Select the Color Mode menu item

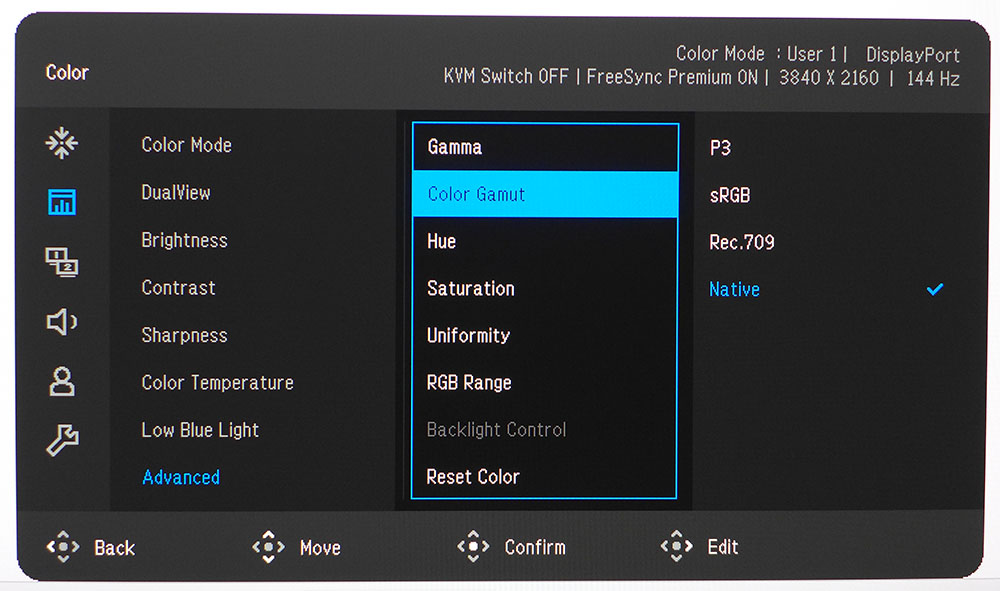[186, 145]
